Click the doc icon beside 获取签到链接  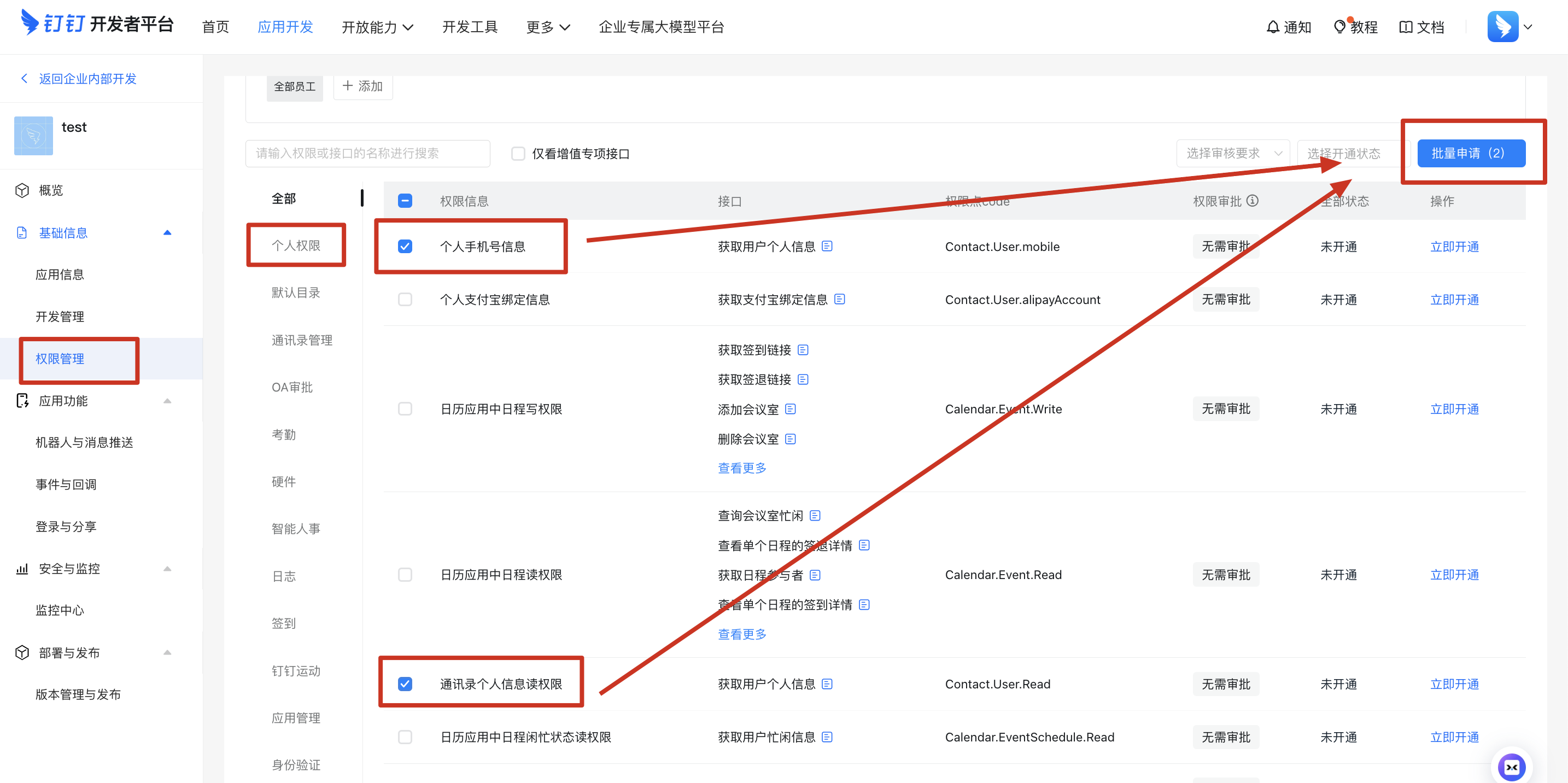coord(803,349)
